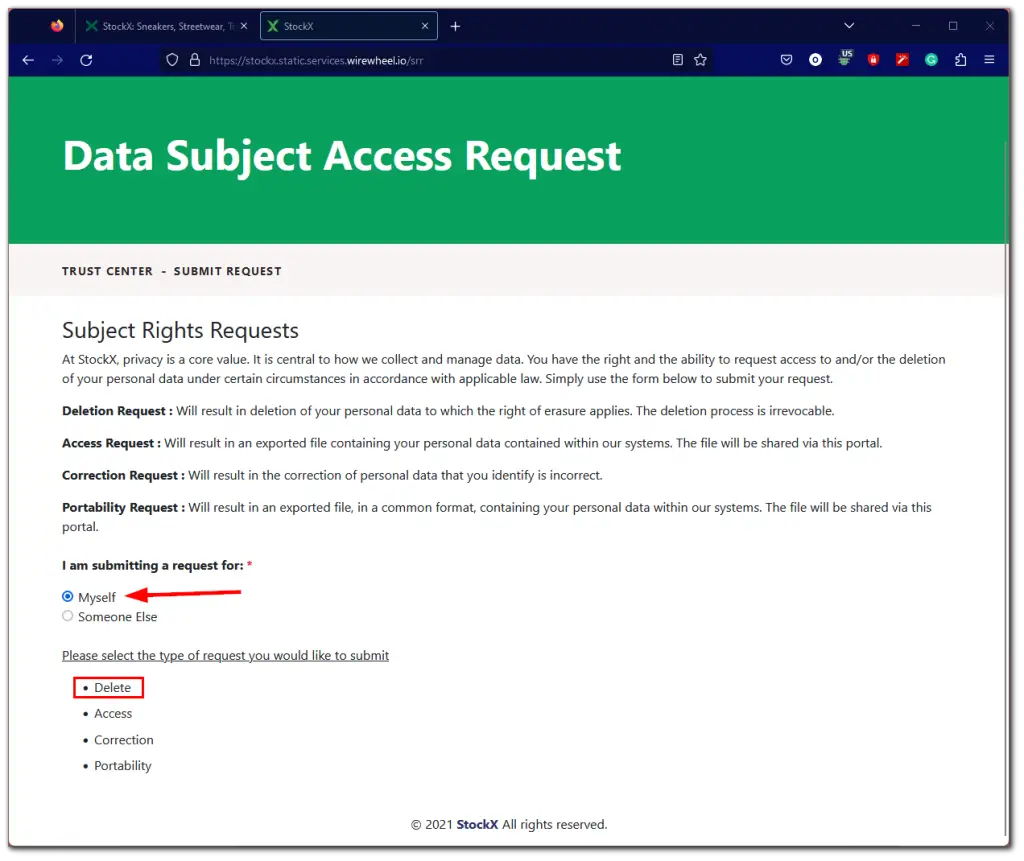Open the tracking protection shield
This screenshot has height=861, width=1024.
[172, 60]
